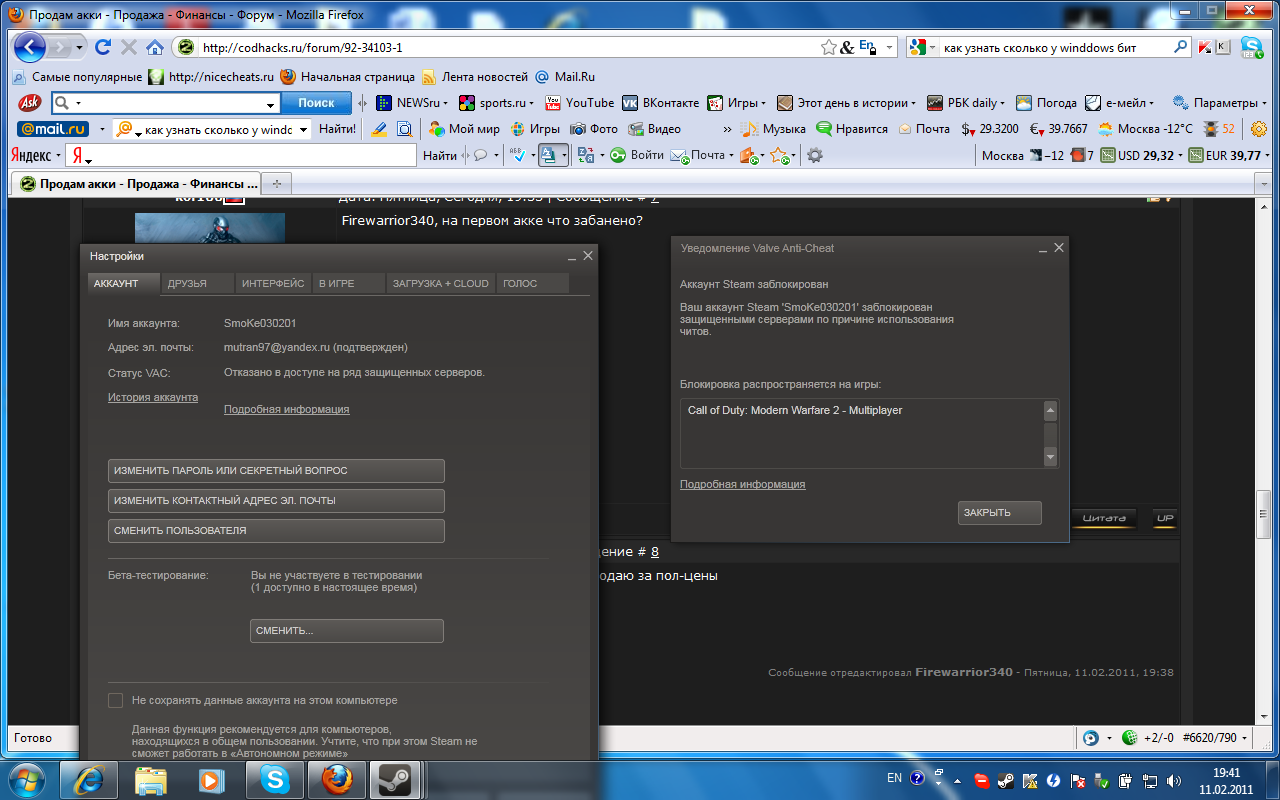Open the status bar #6620/790 dropdown
The image size is (1280, 800).
click(1245, 738)
